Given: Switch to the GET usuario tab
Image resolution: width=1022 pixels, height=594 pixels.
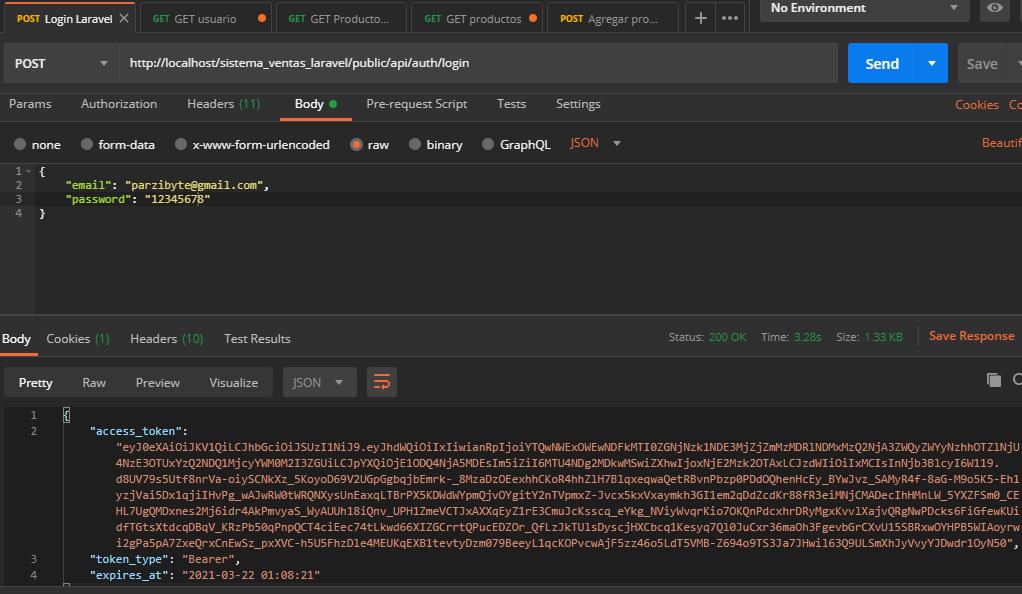Looking at the screenshot, I should [x=205, y=19].
